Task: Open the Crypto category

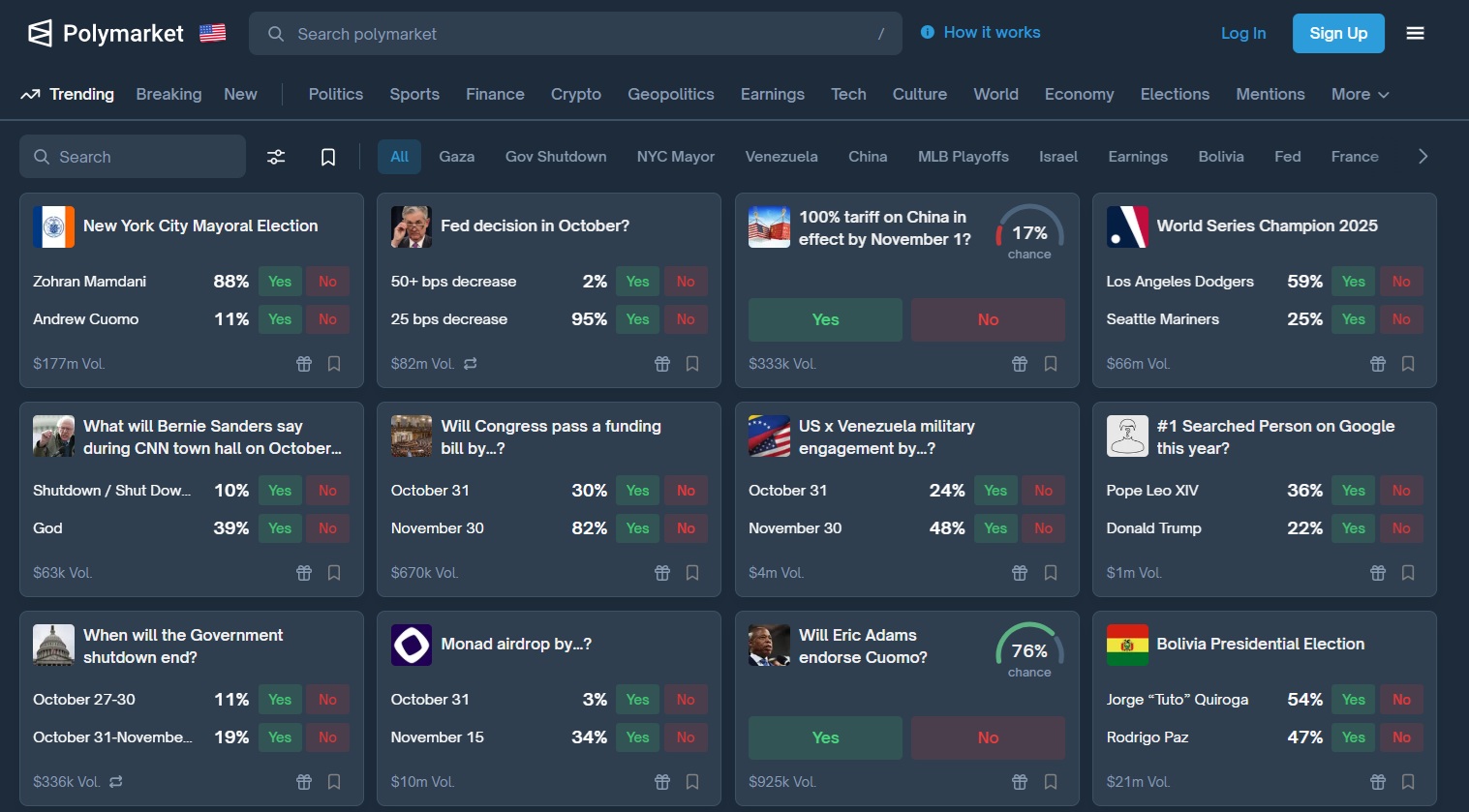Action: pos(576,94)
